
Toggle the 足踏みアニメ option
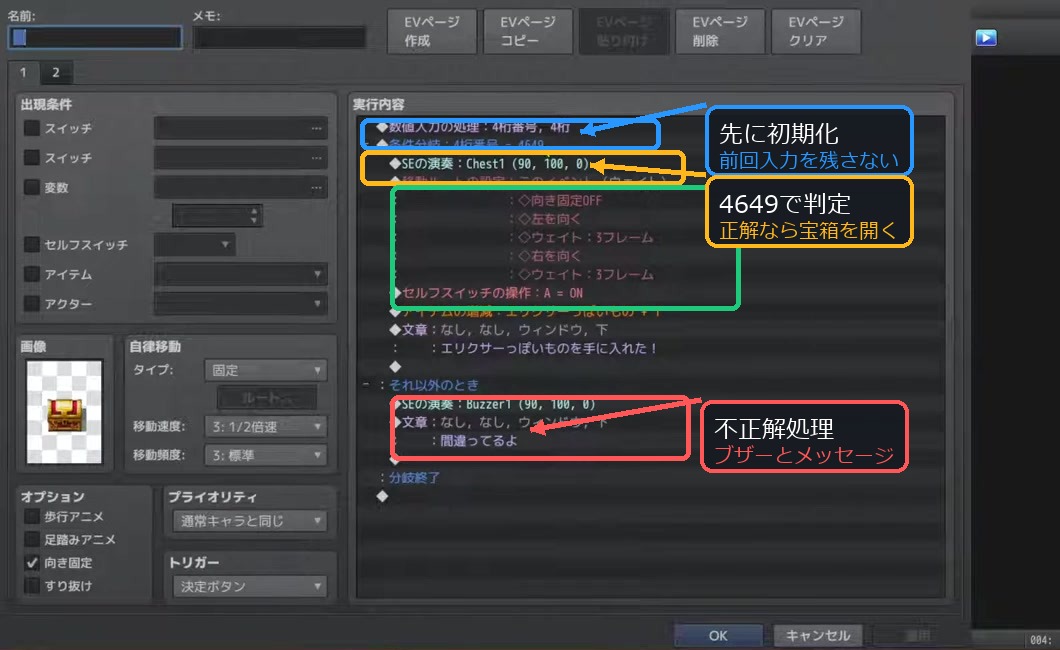[32, 539]
